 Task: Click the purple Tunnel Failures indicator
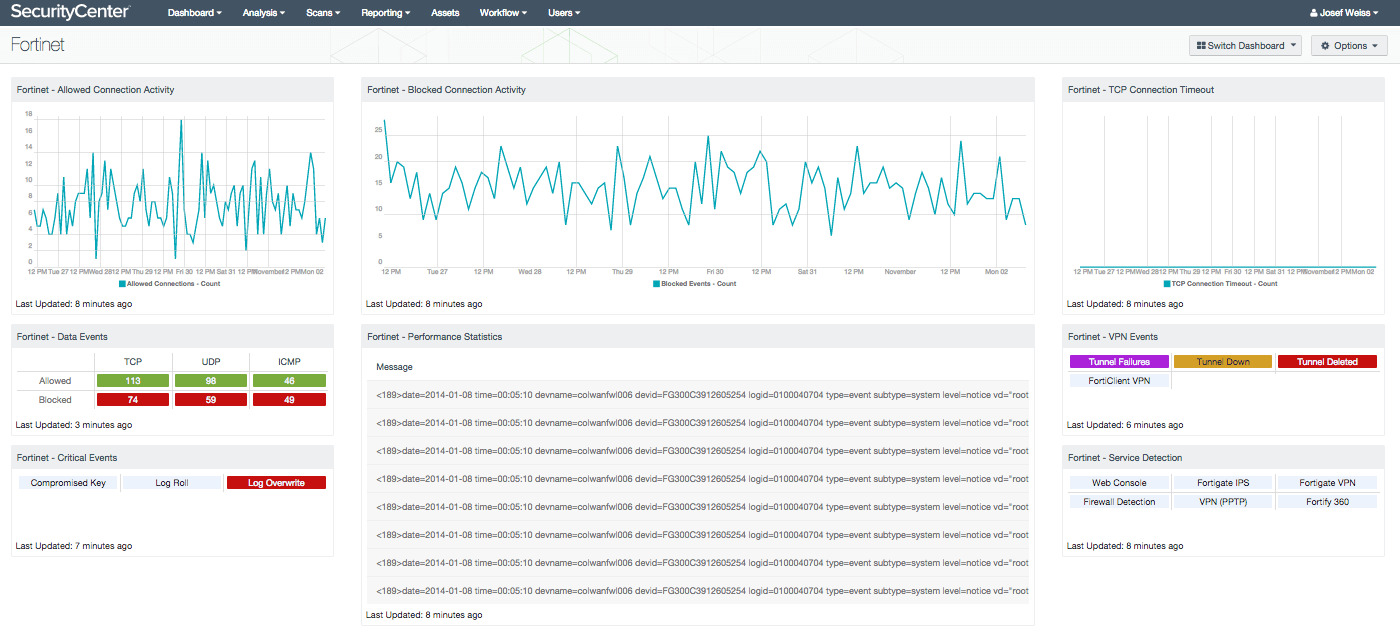pyautogui.click(x=1119, y=362)
